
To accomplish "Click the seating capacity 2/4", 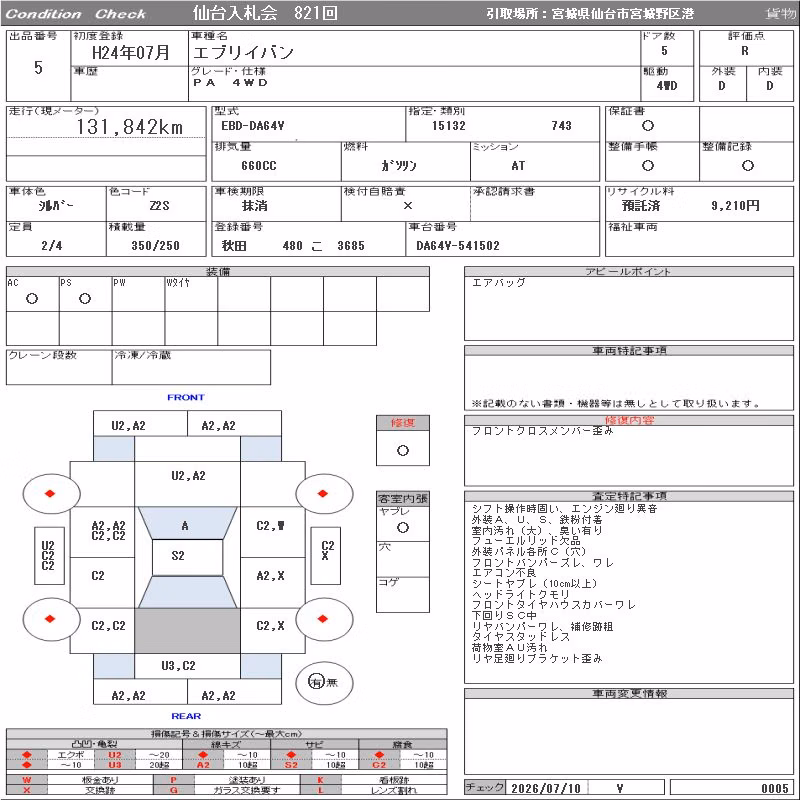I will 52,246.
